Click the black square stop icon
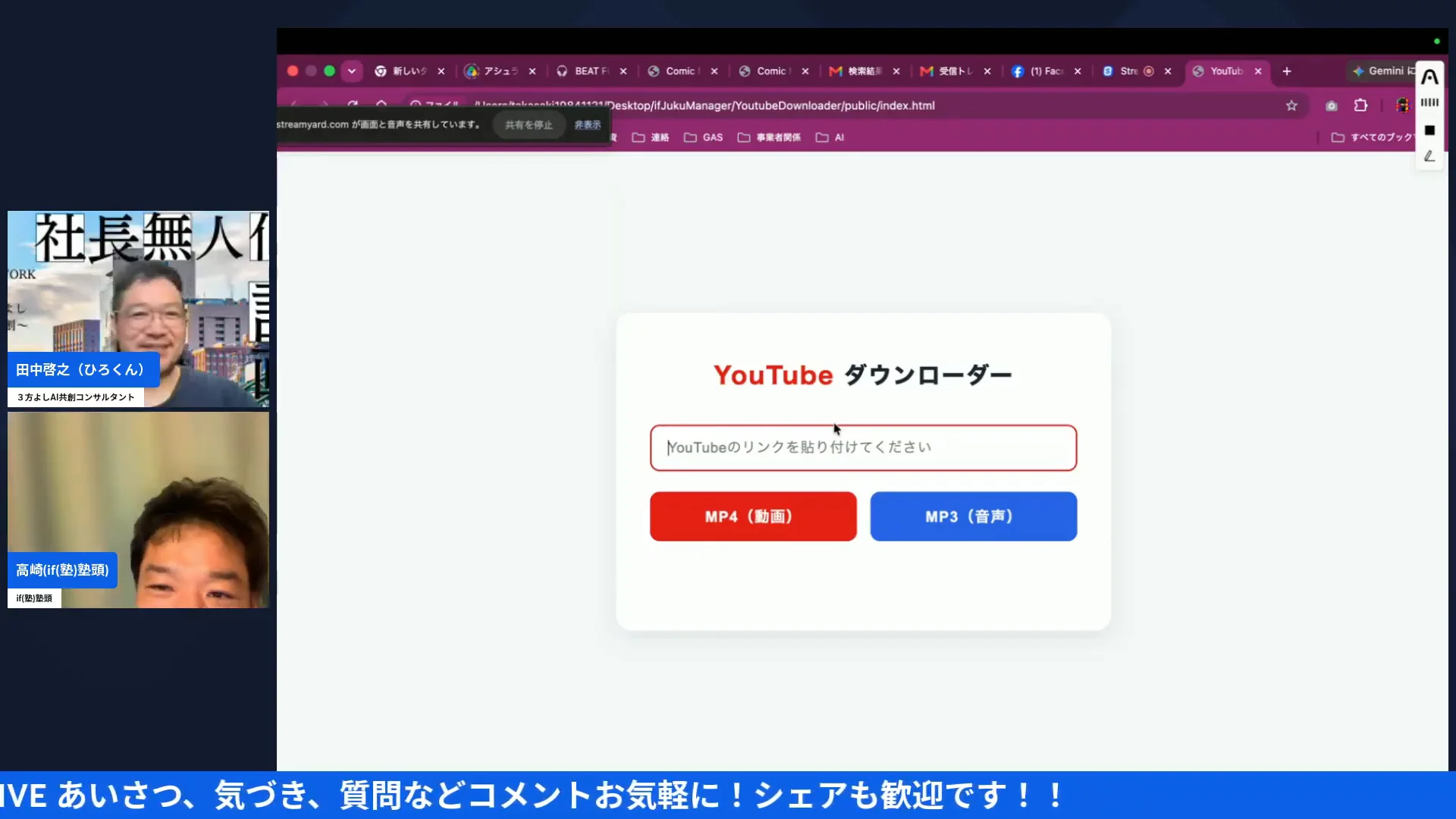1456x819 pixels. click(1429, 130)
